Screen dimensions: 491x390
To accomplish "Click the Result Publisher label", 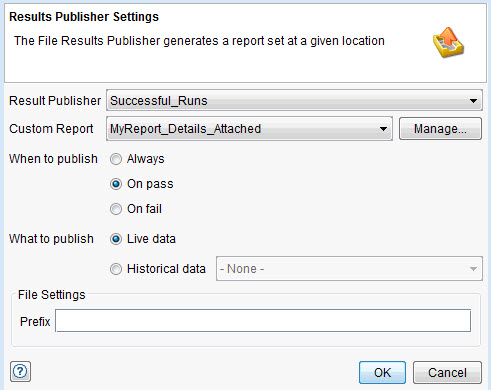I will 55,101.
